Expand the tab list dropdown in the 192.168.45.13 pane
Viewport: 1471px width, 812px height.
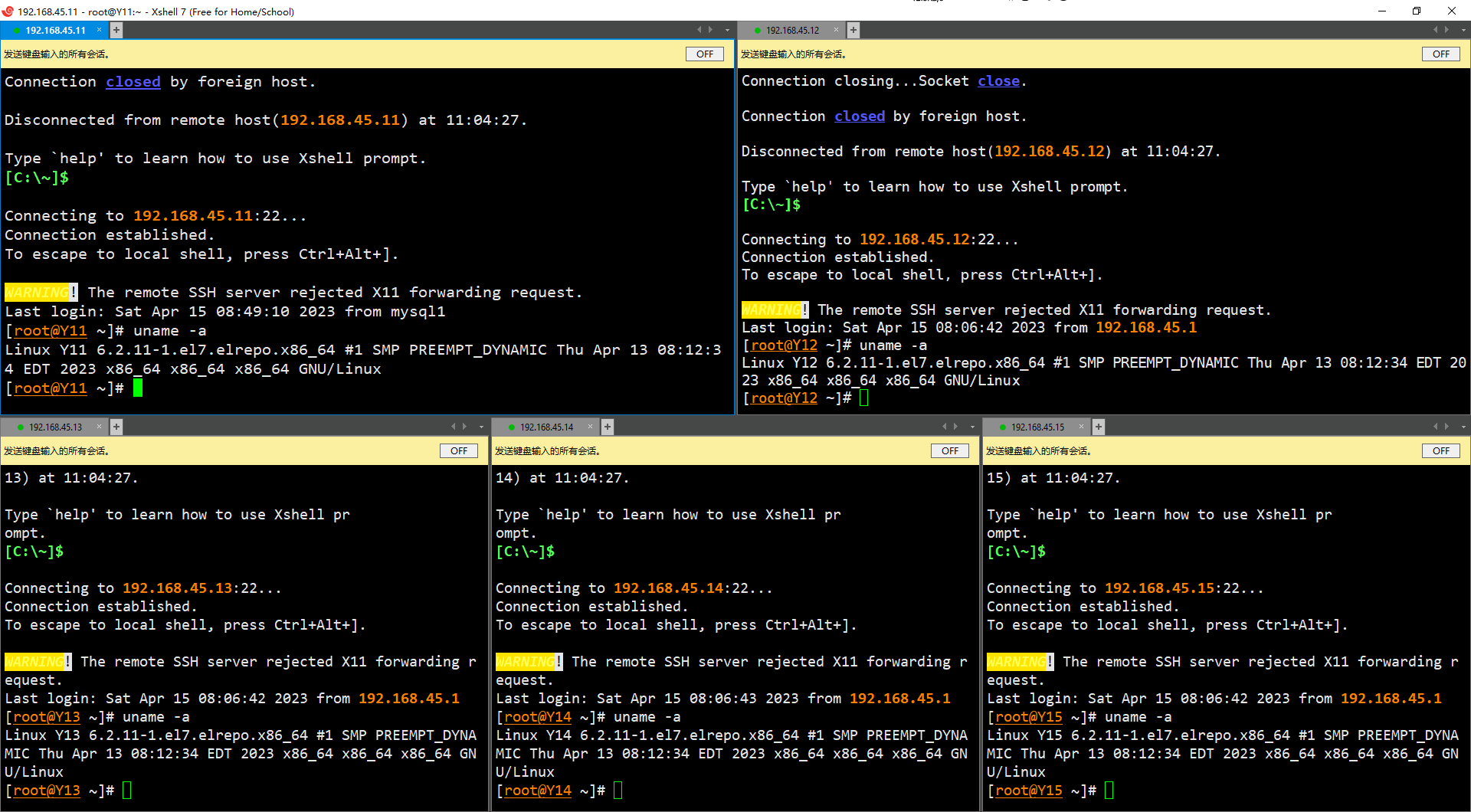pos(481,427)
